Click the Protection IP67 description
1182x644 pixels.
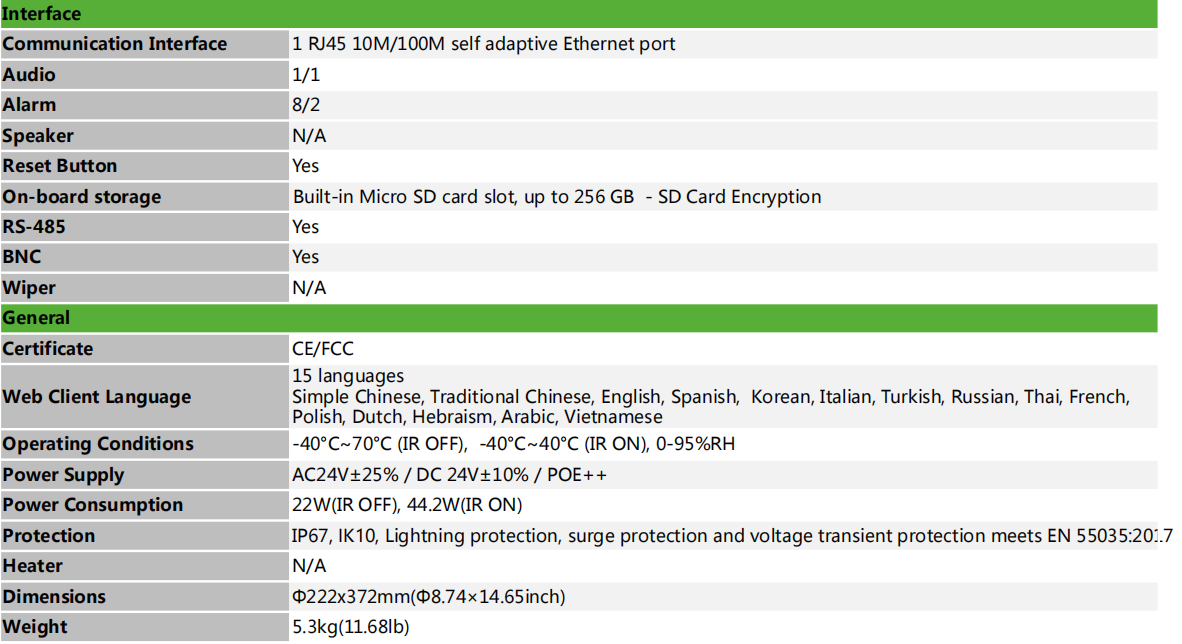coord(732,535)
